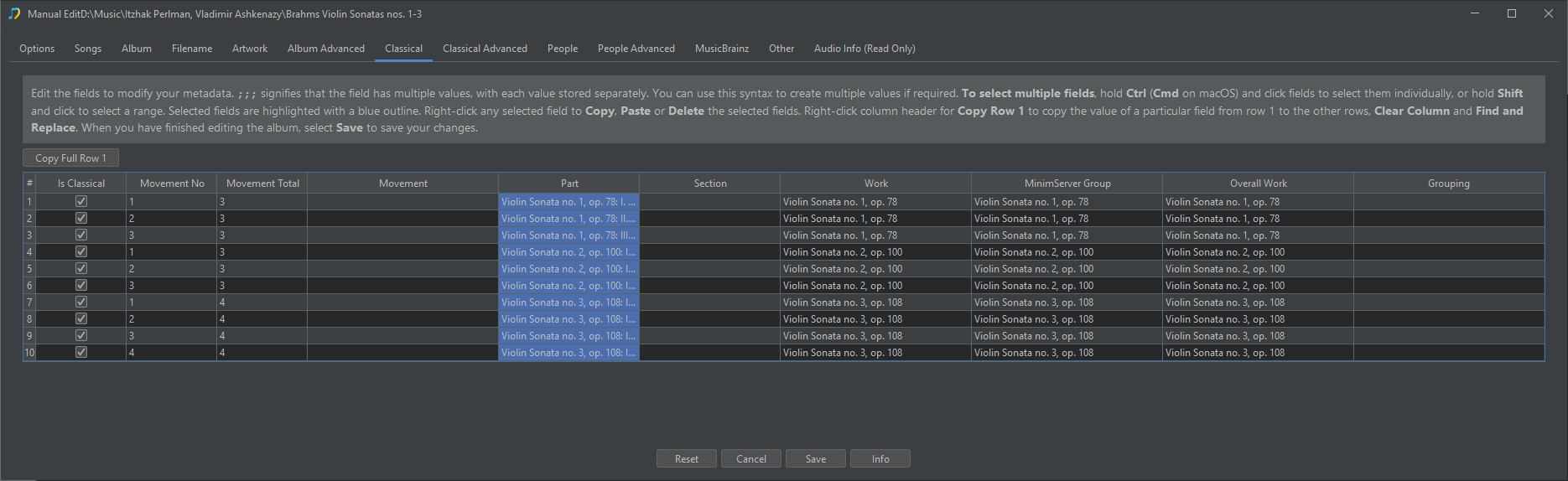Select Part cell in row 4
Viewport: 1568px width, 481px height.
coord(569,251)
